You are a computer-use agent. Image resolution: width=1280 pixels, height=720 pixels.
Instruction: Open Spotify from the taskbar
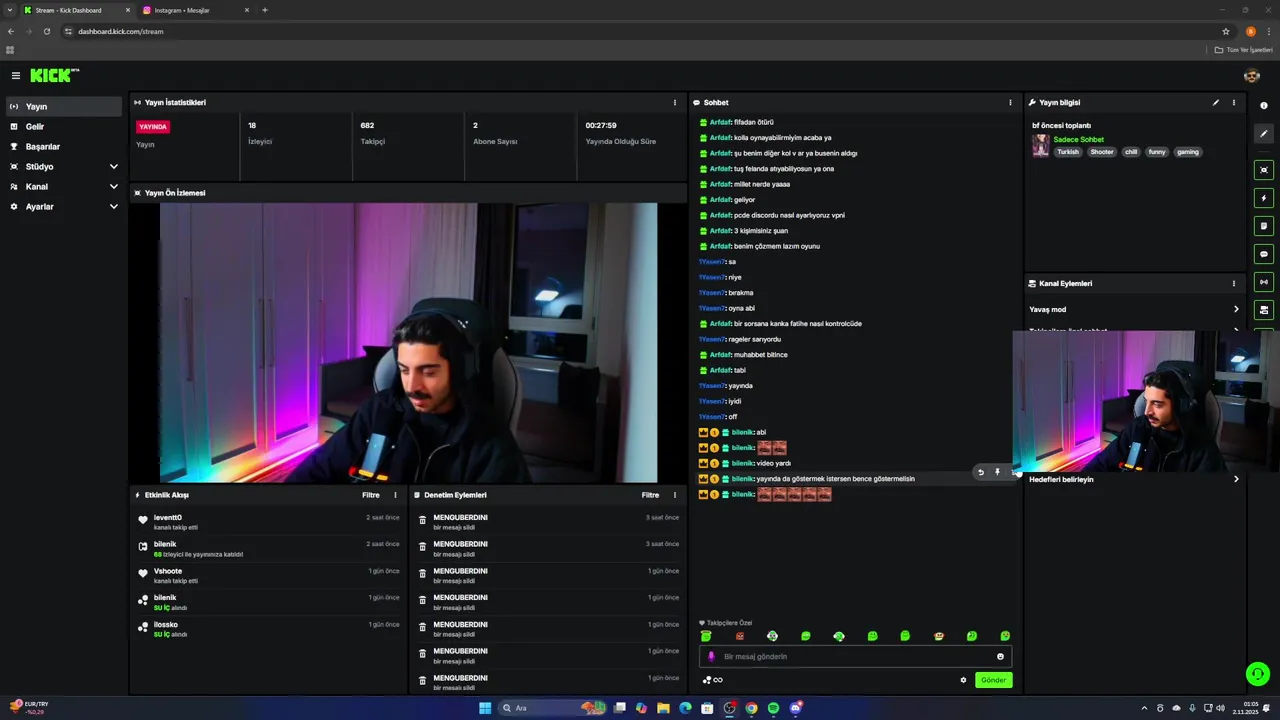pyautogui.click(x=773, y=708)
